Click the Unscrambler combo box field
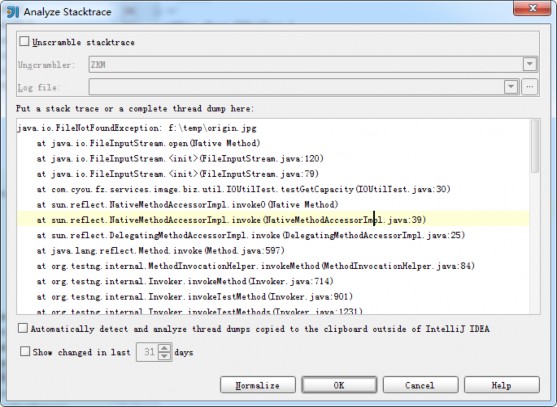Screen dimensions: 557x407 (313, 64)
